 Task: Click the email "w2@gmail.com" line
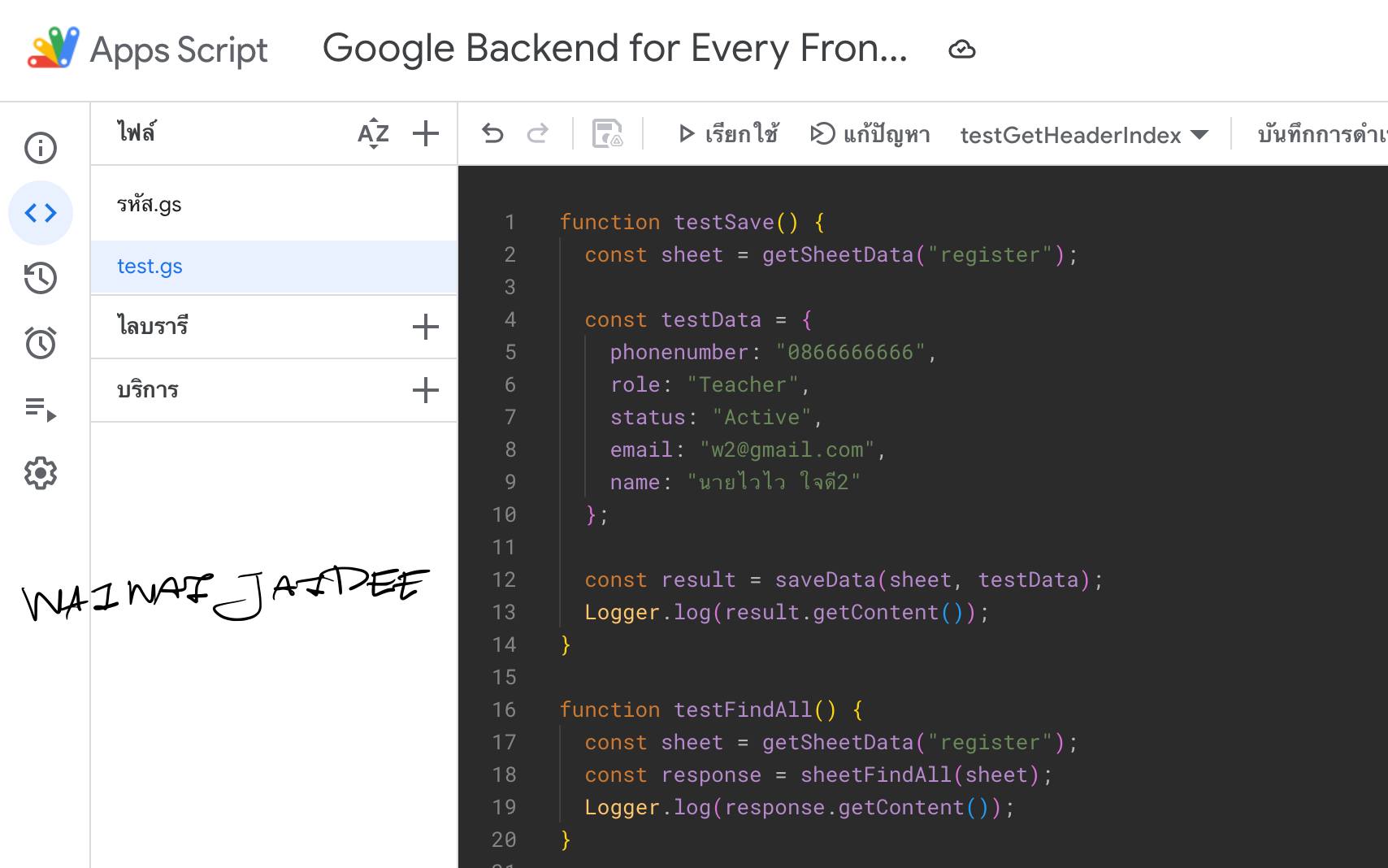[x=748, y=449]
